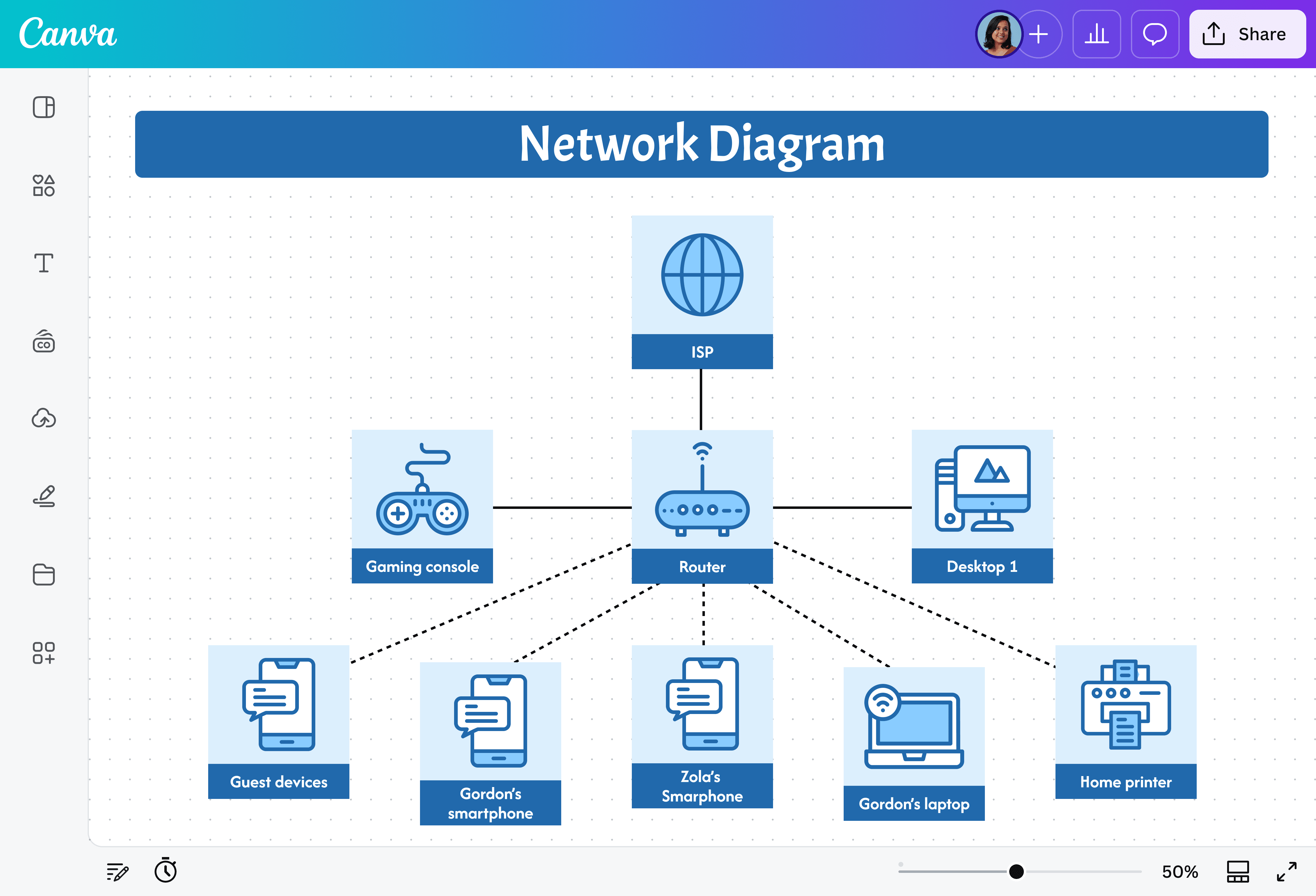This screenshot has height=896, width=1316.
Task: Click the Canva logo
Action: [67, 35]
